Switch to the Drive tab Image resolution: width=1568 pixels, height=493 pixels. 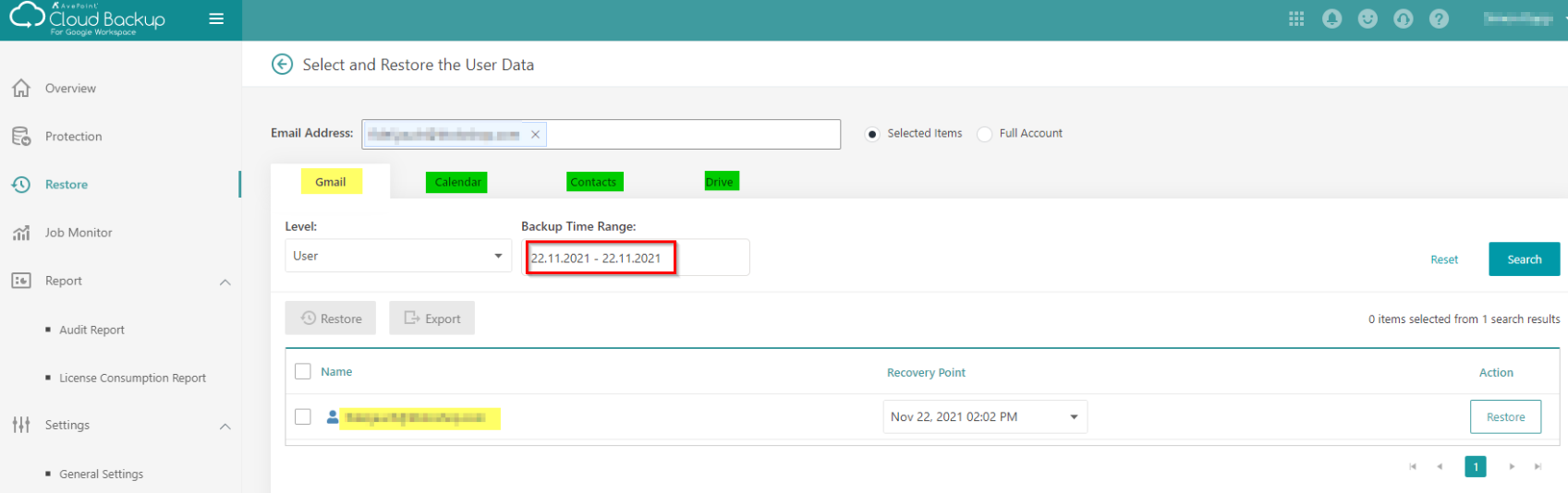pyautogui.click(x=720, y=182)
